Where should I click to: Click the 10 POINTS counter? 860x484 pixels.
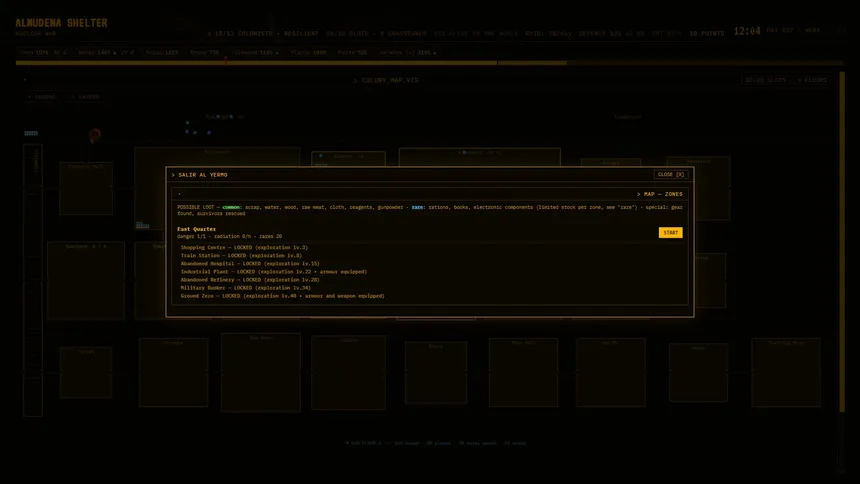[x=706, y=33]
